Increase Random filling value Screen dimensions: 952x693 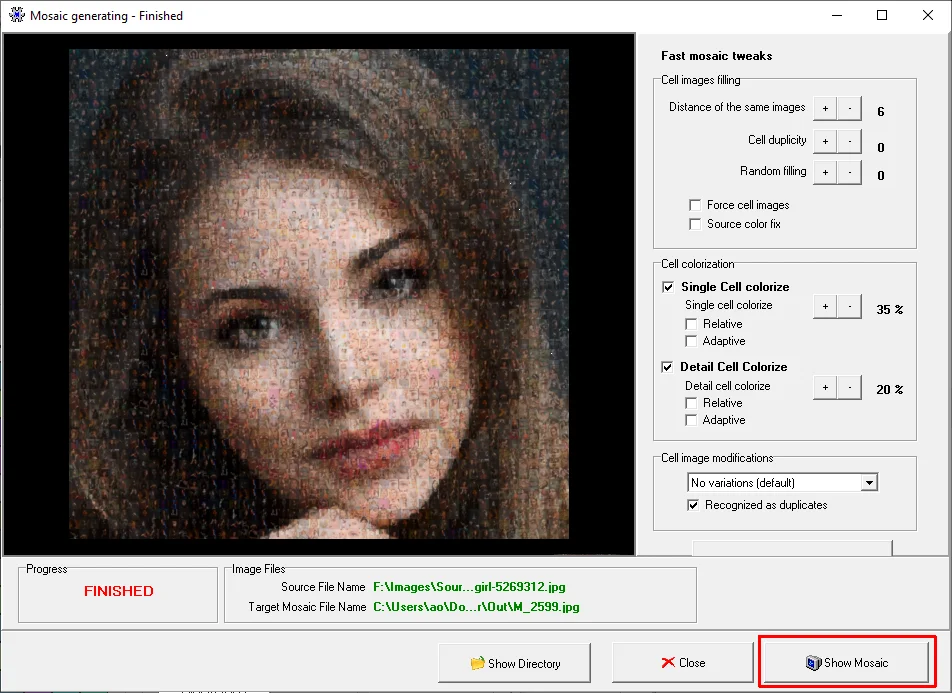tap(825, 172)
